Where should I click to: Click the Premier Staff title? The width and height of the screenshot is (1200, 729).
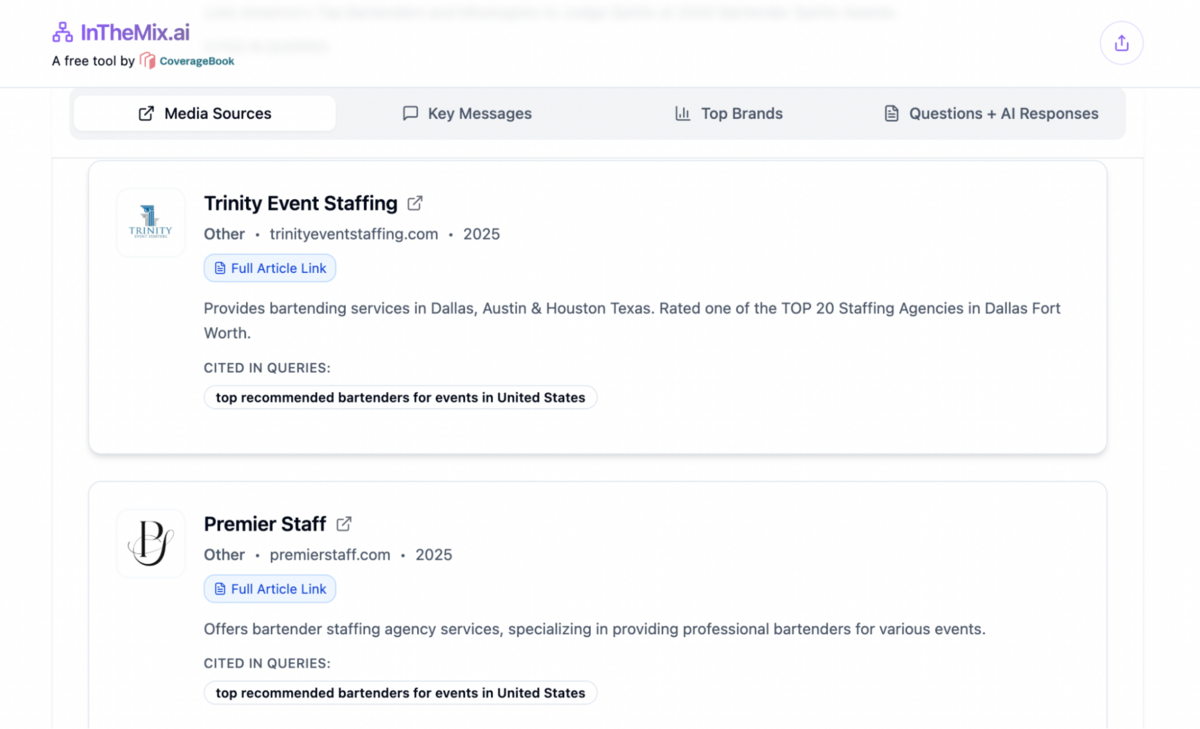[265, 524]
